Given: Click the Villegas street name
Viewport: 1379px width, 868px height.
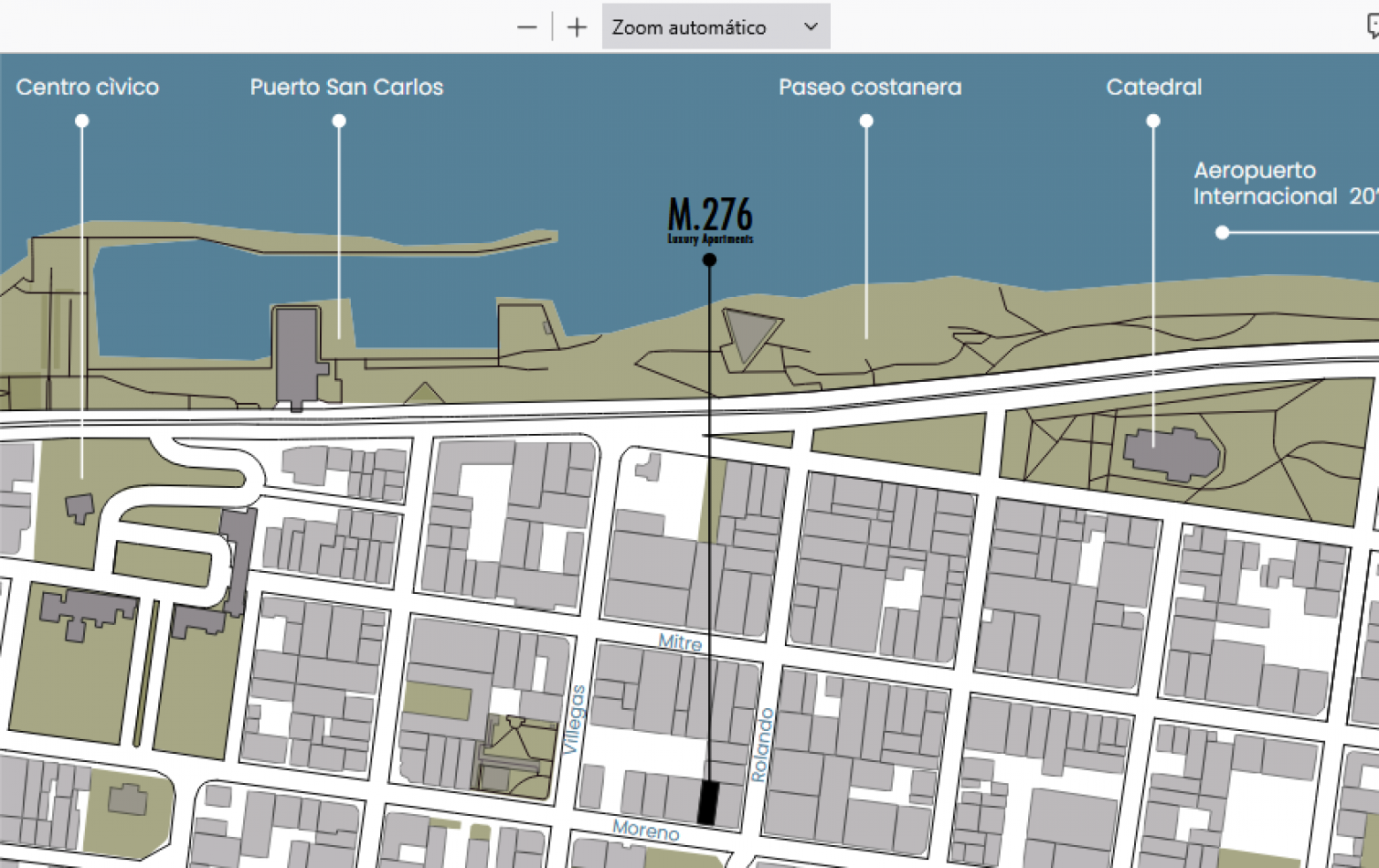Looking at the screenshot, I should coord(573,720).
